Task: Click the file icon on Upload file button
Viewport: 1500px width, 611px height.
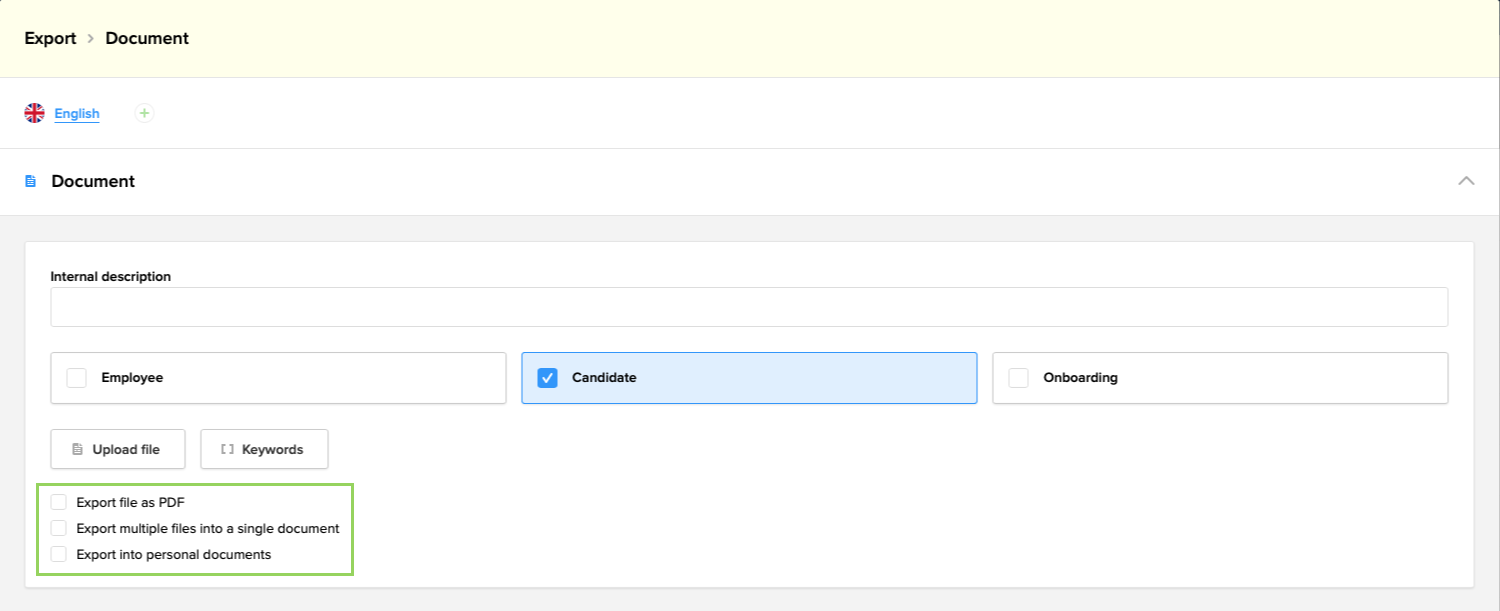Action: 78,450
